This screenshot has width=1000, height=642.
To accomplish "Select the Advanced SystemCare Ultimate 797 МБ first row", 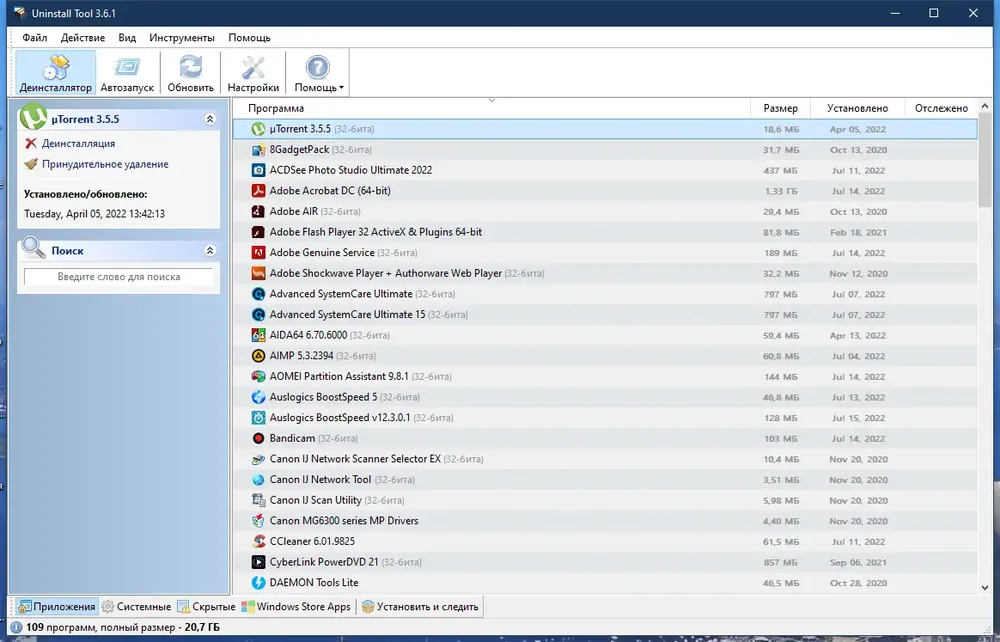I will [x=605, y=294].
